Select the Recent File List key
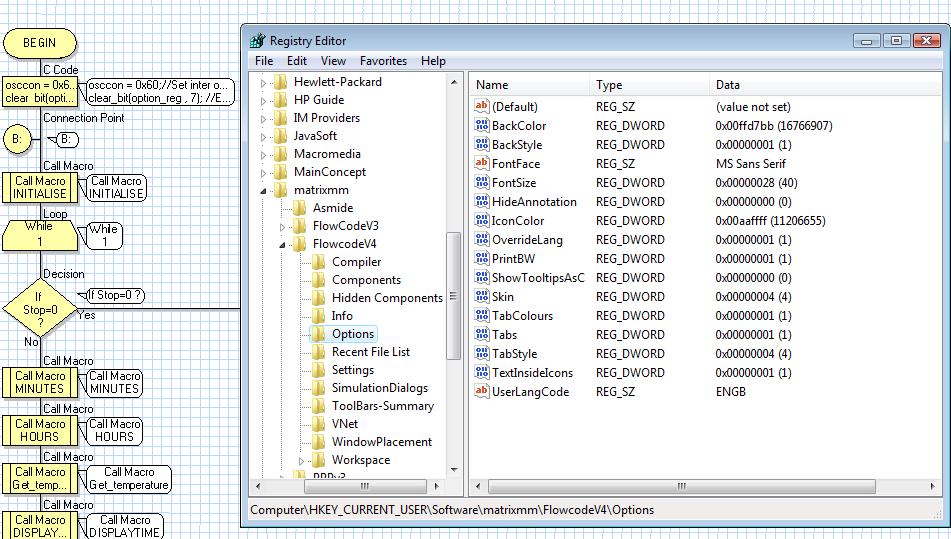The height and width of the screenshot is (539, 951). coord(371,352)
